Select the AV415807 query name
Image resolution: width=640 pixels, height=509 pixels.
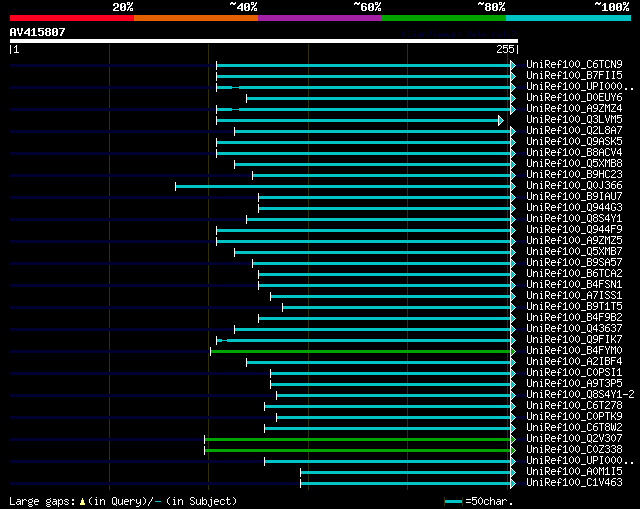[38, 32]
